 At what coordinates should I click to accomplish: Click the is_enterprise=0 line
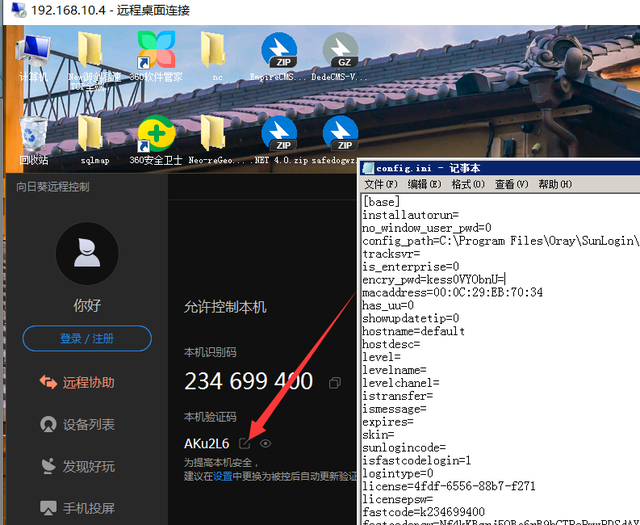coord(411,267)
